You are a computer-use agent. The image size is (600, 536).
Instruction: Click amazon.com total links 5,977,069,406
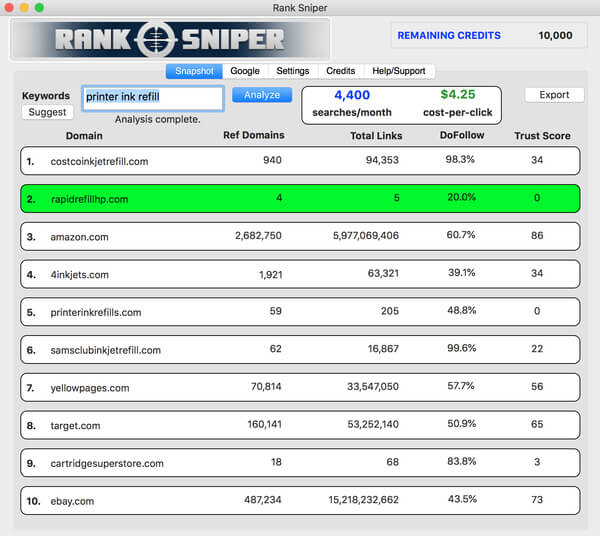[366, 236]
